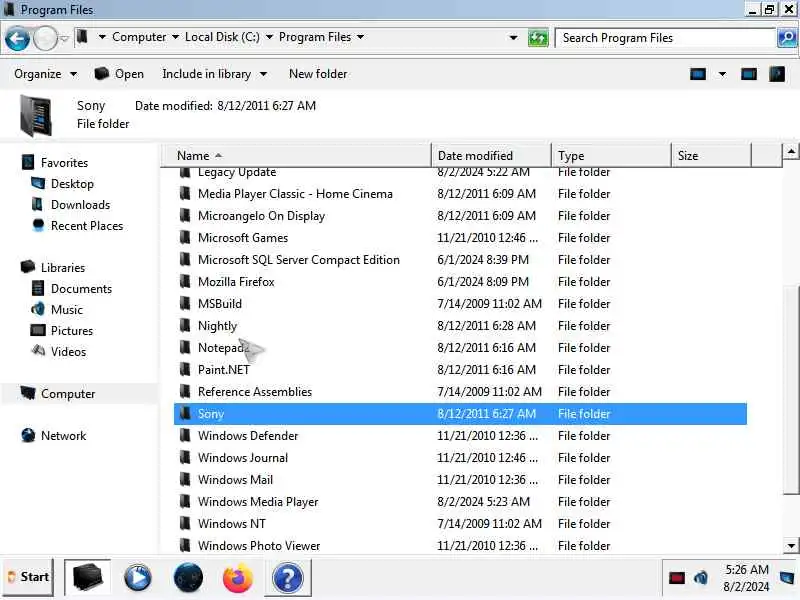
Task: Click the Nightly folder icon
Action: [185, 326]
